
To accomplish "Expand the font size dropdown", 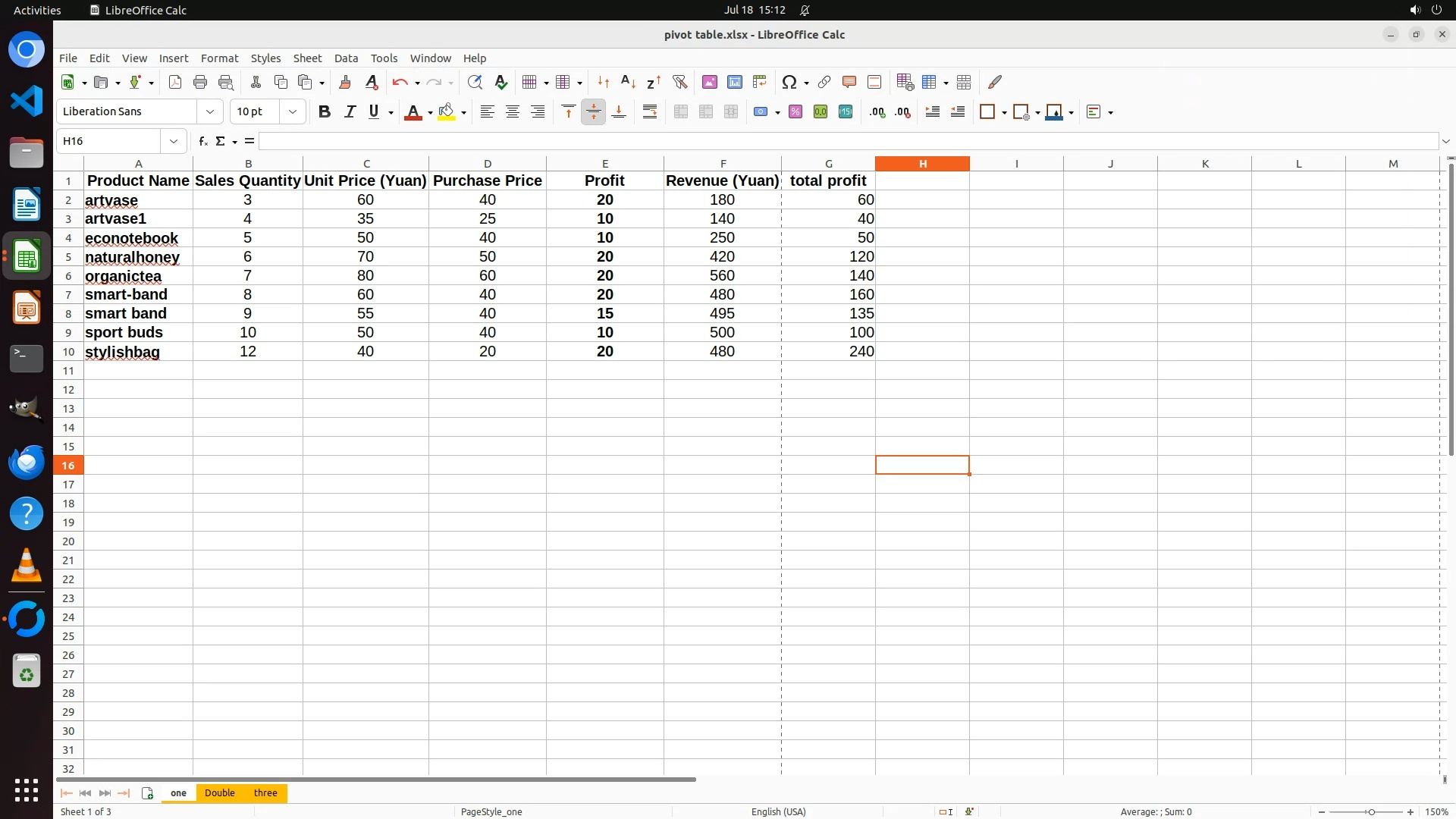I will click(293, 111).
